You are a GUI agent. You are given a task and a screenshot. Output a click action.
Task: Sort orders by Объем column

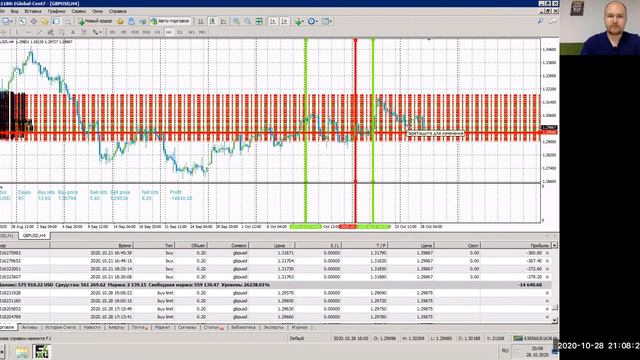coord(191,245)
